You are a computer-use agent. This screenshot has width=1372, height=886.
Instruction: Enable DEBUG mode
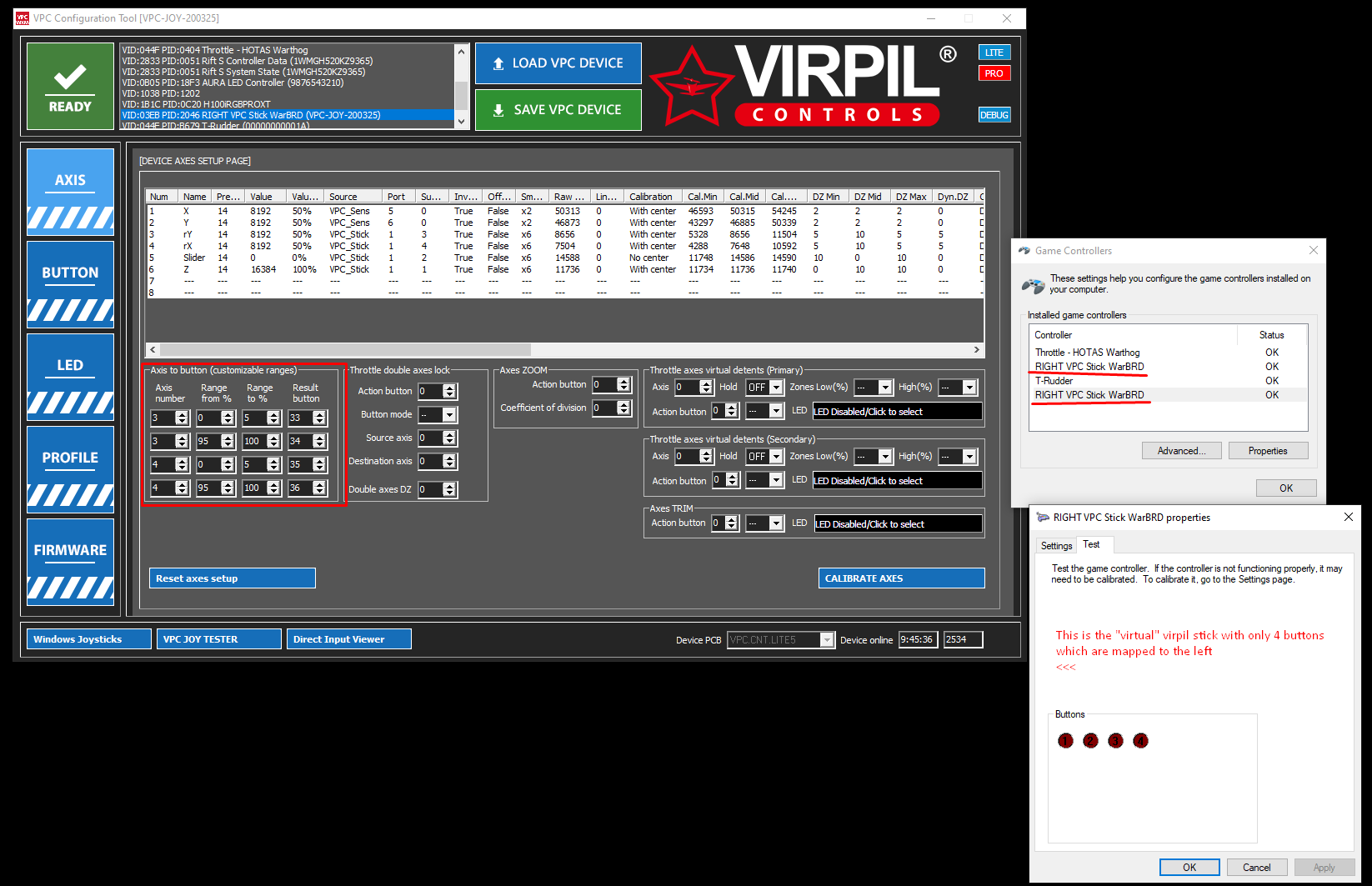tap(994, 114)
